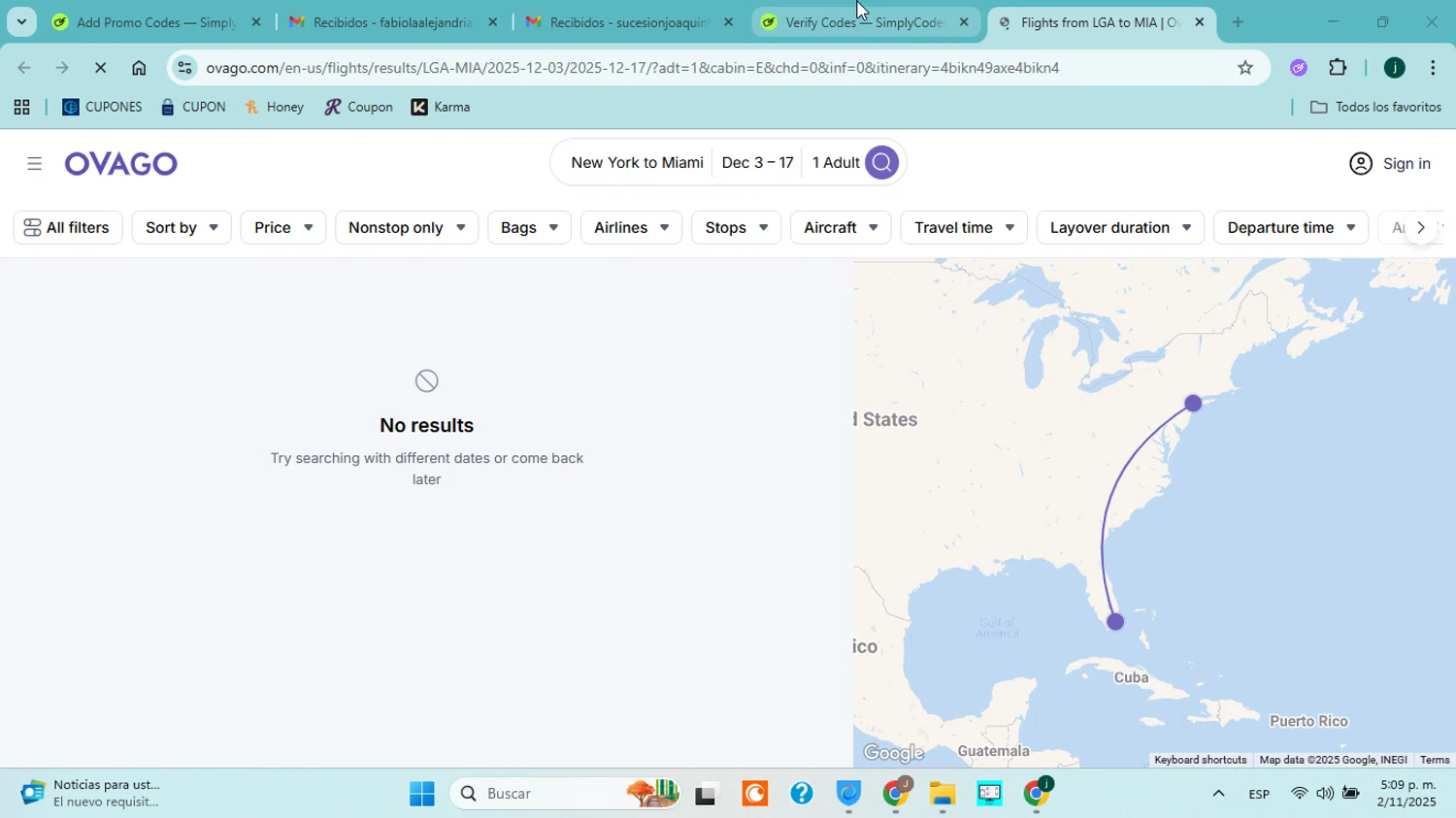Screen dimensions: 1456x818
Task: Go to the browser home page
Action: (139, 68)
